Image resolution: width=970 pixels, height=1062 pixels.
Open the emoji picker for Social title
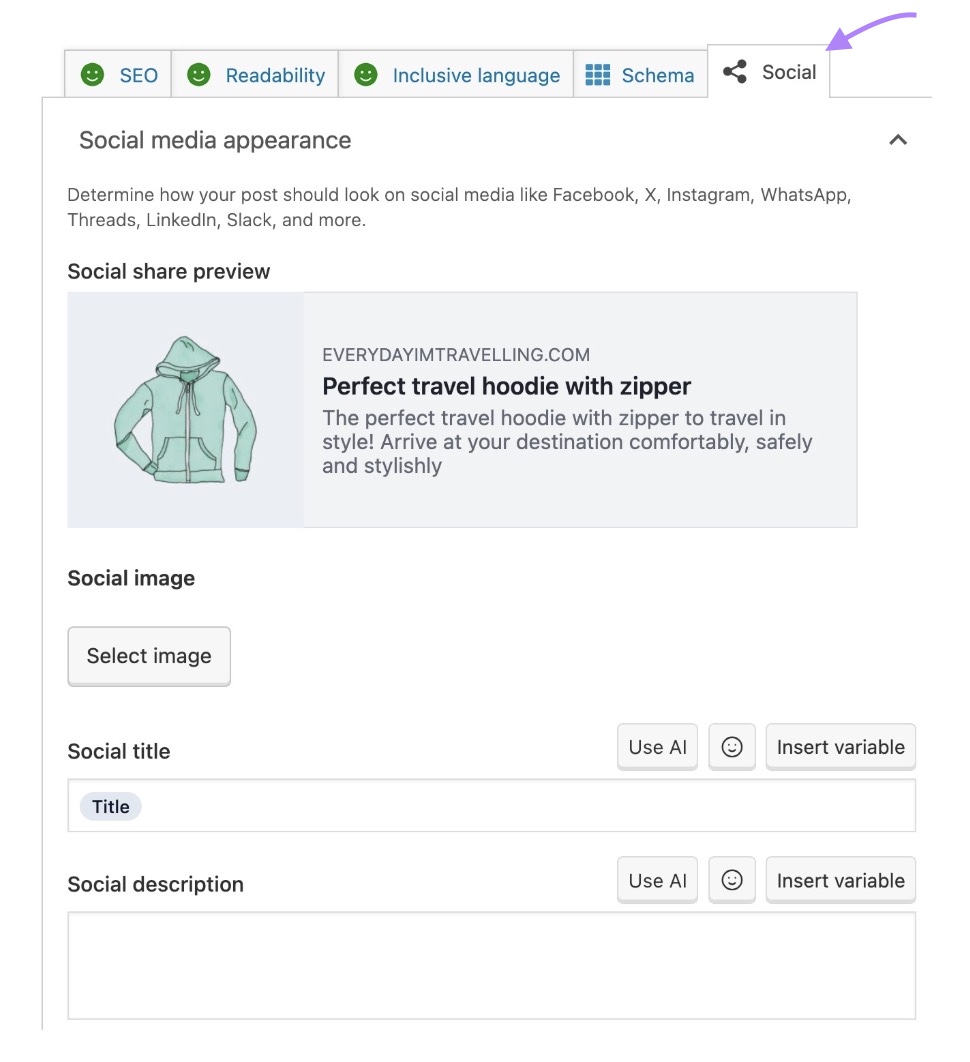tap(732, 747)
